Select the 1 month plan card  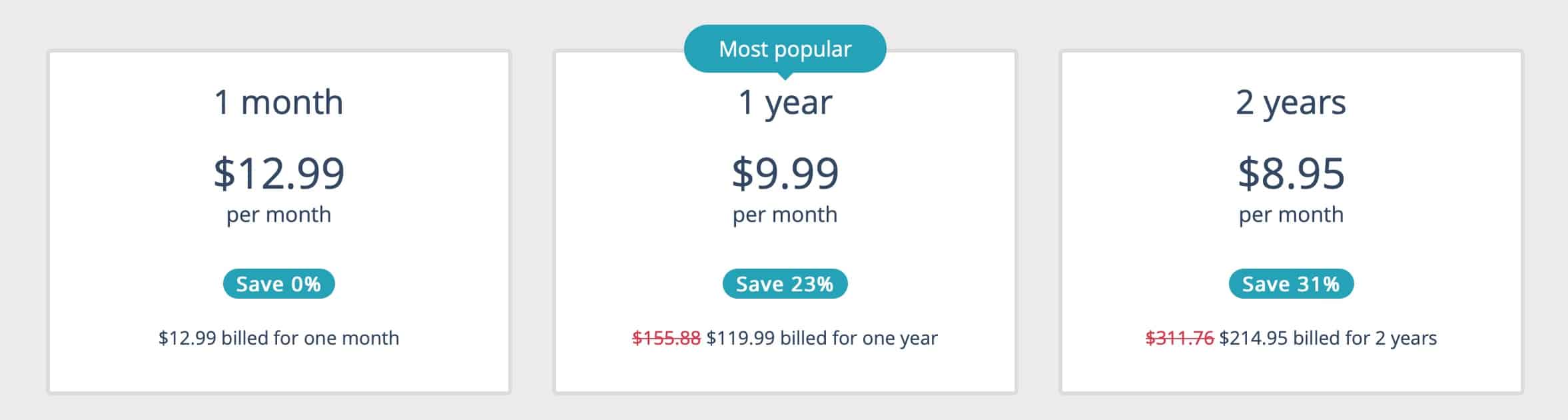[278, 222]
